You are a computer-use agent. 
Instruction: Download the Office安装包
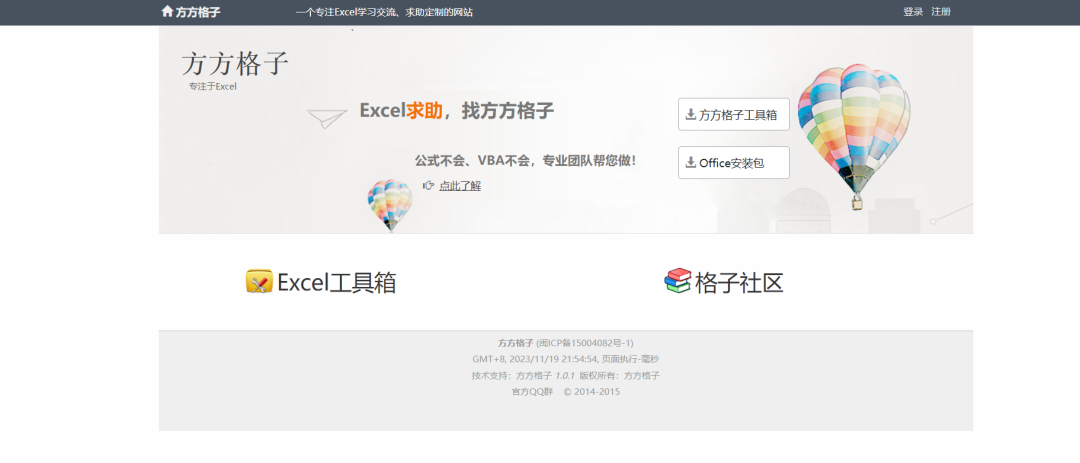click(734, 163)
